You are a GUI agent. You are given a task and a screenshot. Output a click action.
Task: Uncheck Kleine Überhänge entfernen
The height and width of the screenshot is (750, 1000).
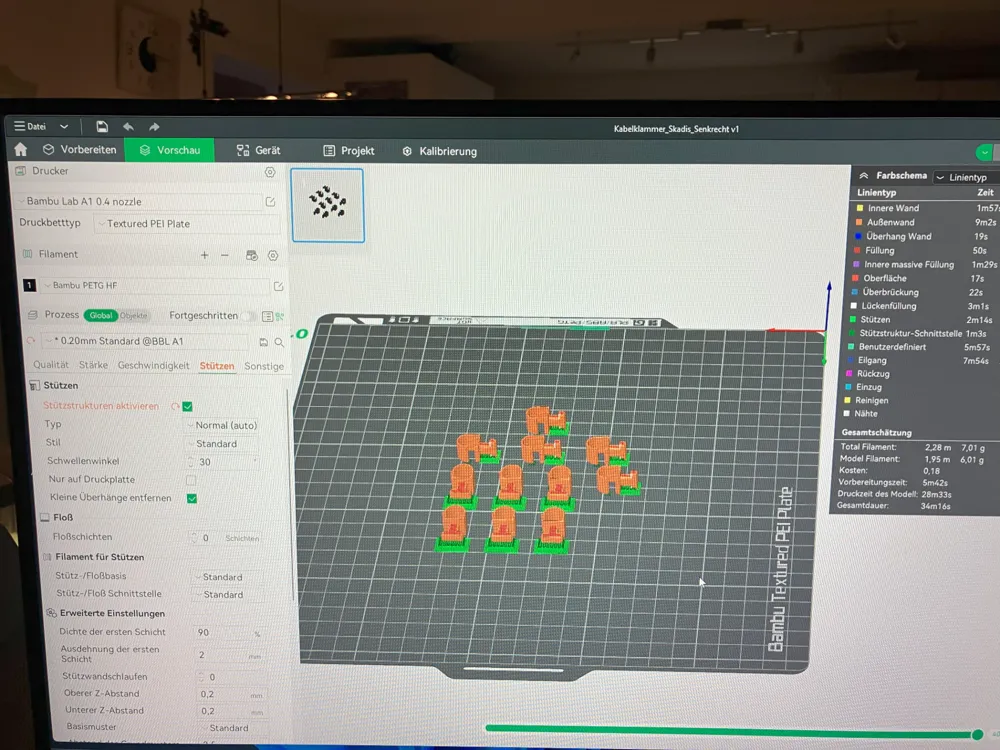(x=192, y=498)
